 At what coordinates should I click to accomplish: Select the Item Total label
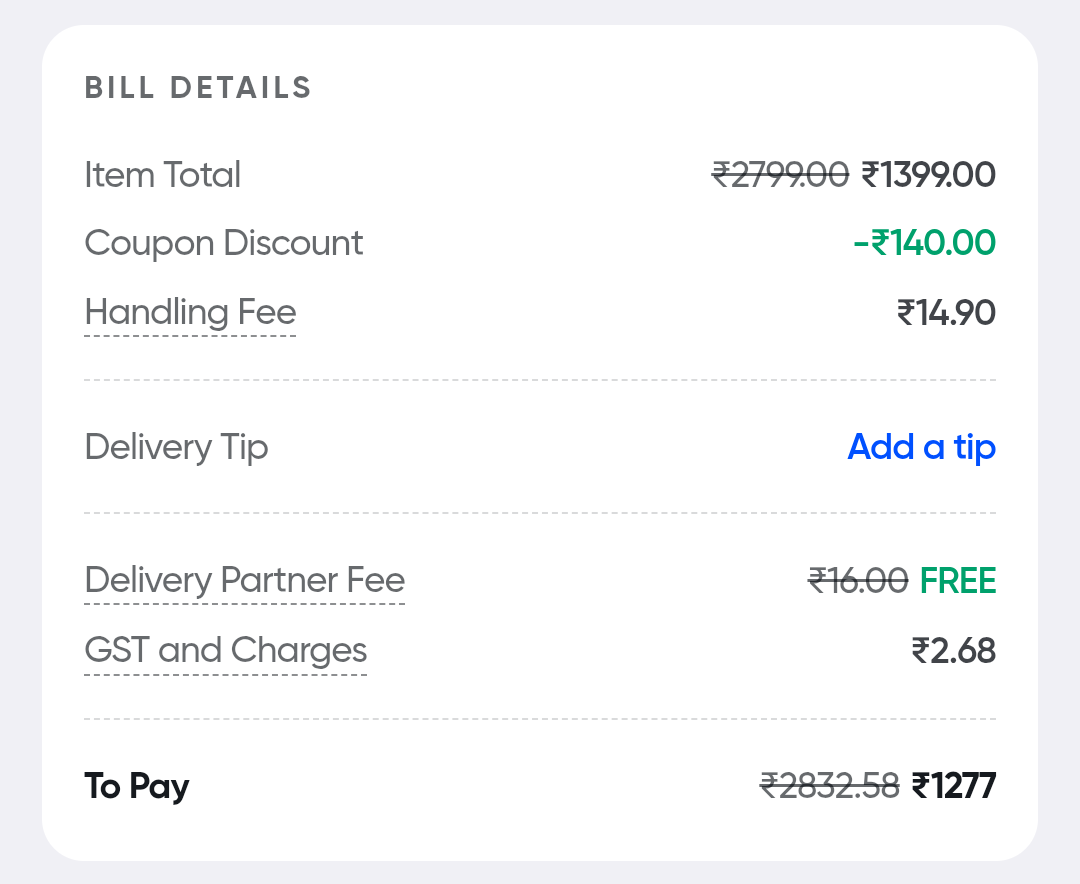coord(162,175)
